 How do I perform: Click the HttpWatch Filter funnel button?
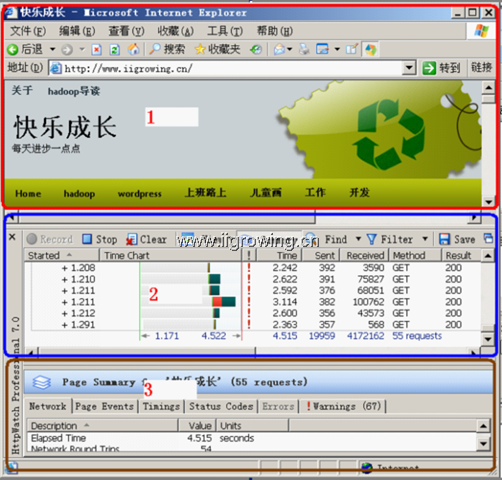(390, 239)
